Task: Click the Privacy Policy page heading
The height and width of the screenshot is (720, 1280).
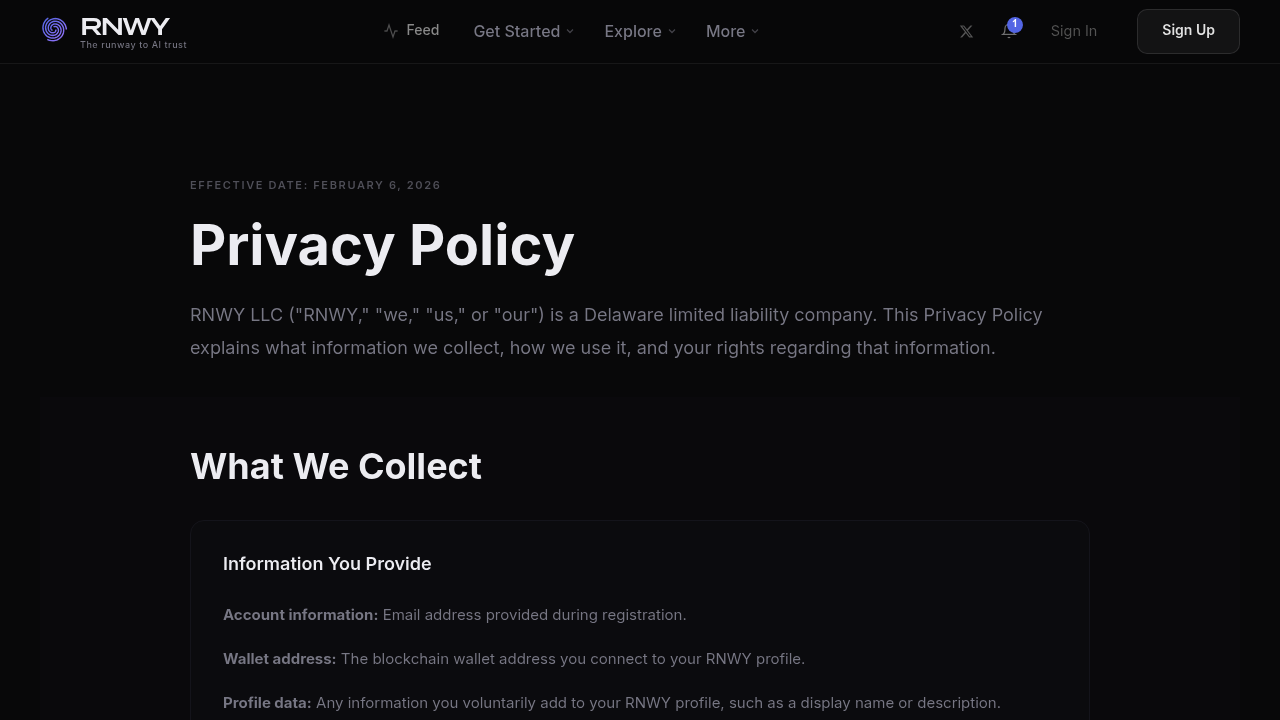Action: pyautogui.click(x=382, y=245)
